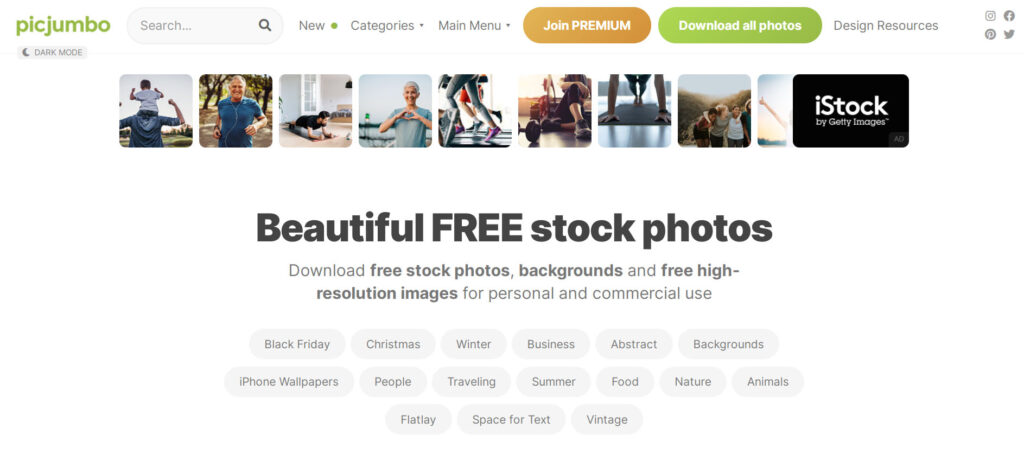Viewport: 1024px width, 467px height.
Task: Open the heart hands woman thumbnail
Action: tap(395, 110)
